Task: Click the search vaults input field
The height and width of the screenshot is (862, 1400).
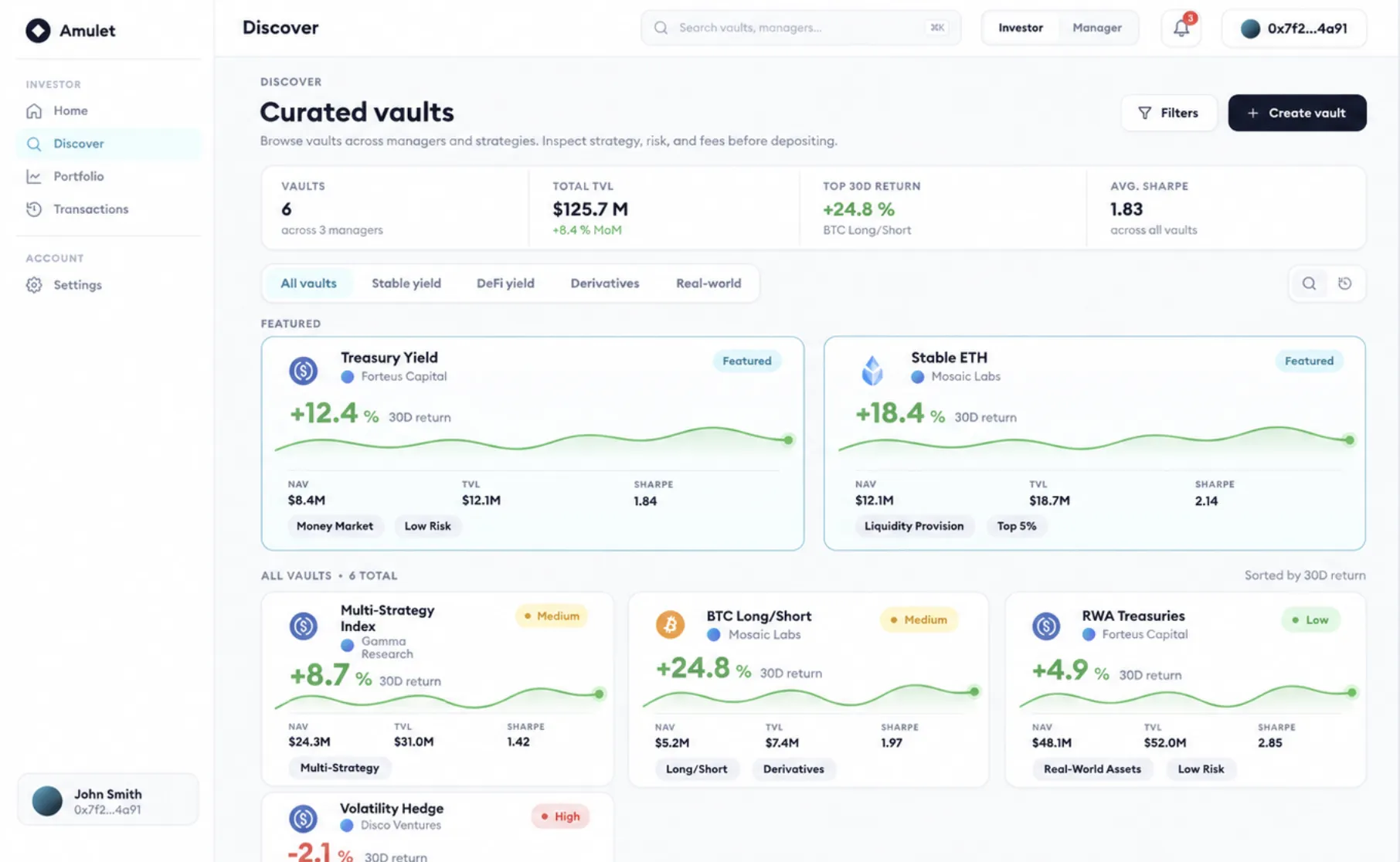Action: 801,28
